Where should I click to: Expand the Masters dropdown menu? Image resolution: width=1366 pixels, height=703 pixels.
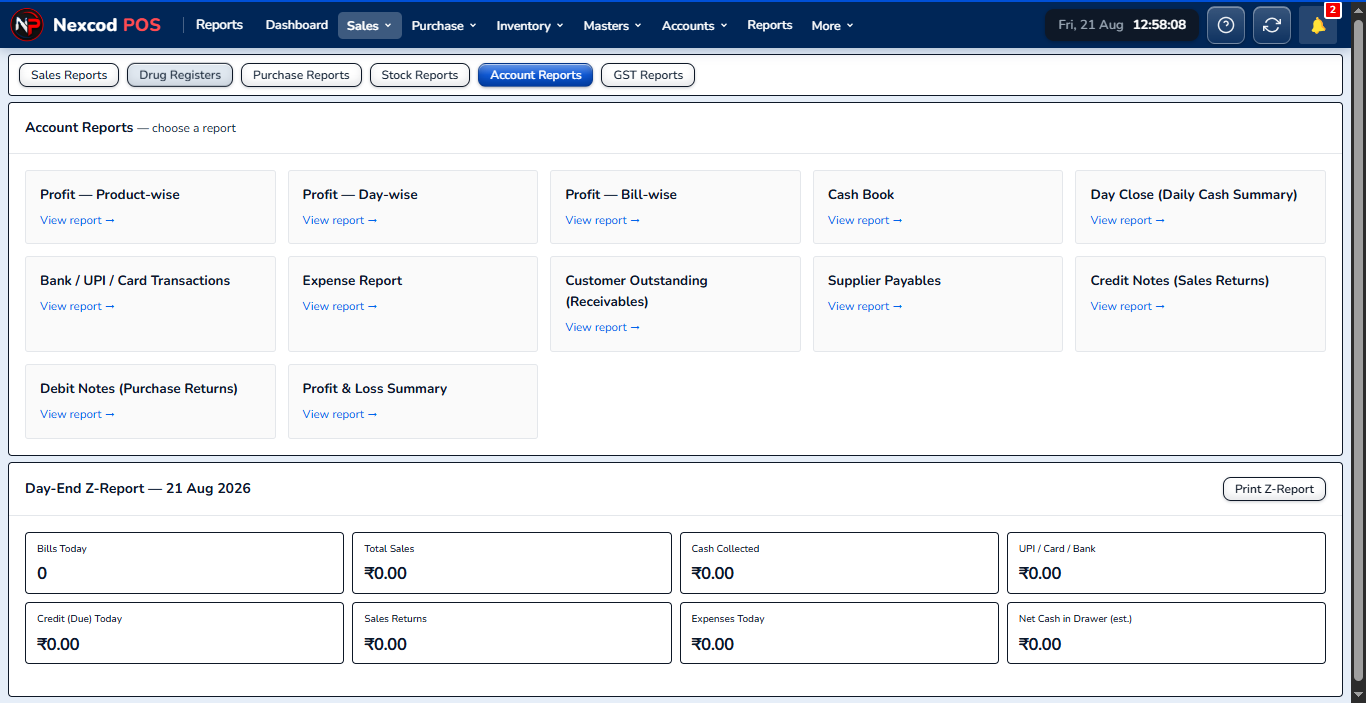612,25
